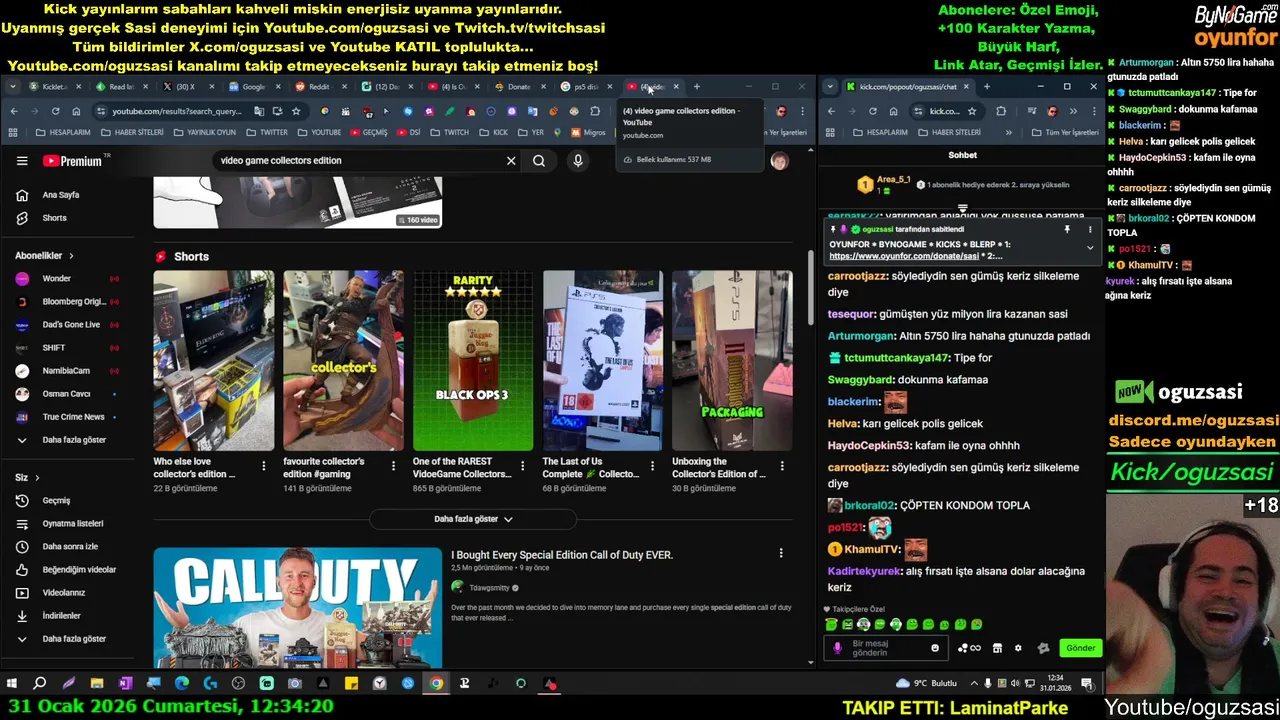This screenshot has height=720, width=1280.
Task: Switch to the Google browser tab
Action: point(253,87)
